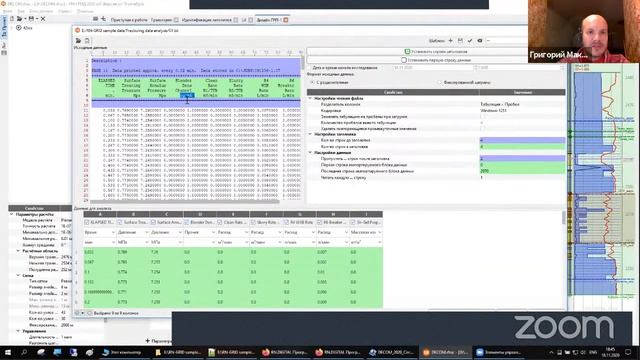Close the 'Дизайн ГРП' tab with its orange X
This screenshot has width=640, height=360.
[x=286, y=20]
